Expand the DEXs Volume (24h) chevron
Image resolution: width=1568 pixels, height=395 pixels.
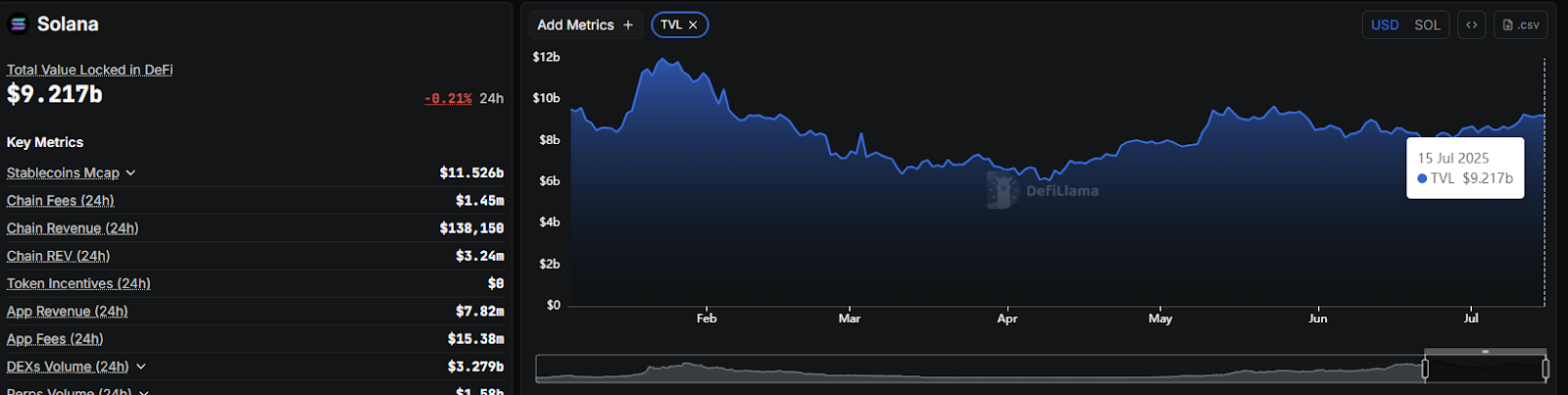(141, 367)
